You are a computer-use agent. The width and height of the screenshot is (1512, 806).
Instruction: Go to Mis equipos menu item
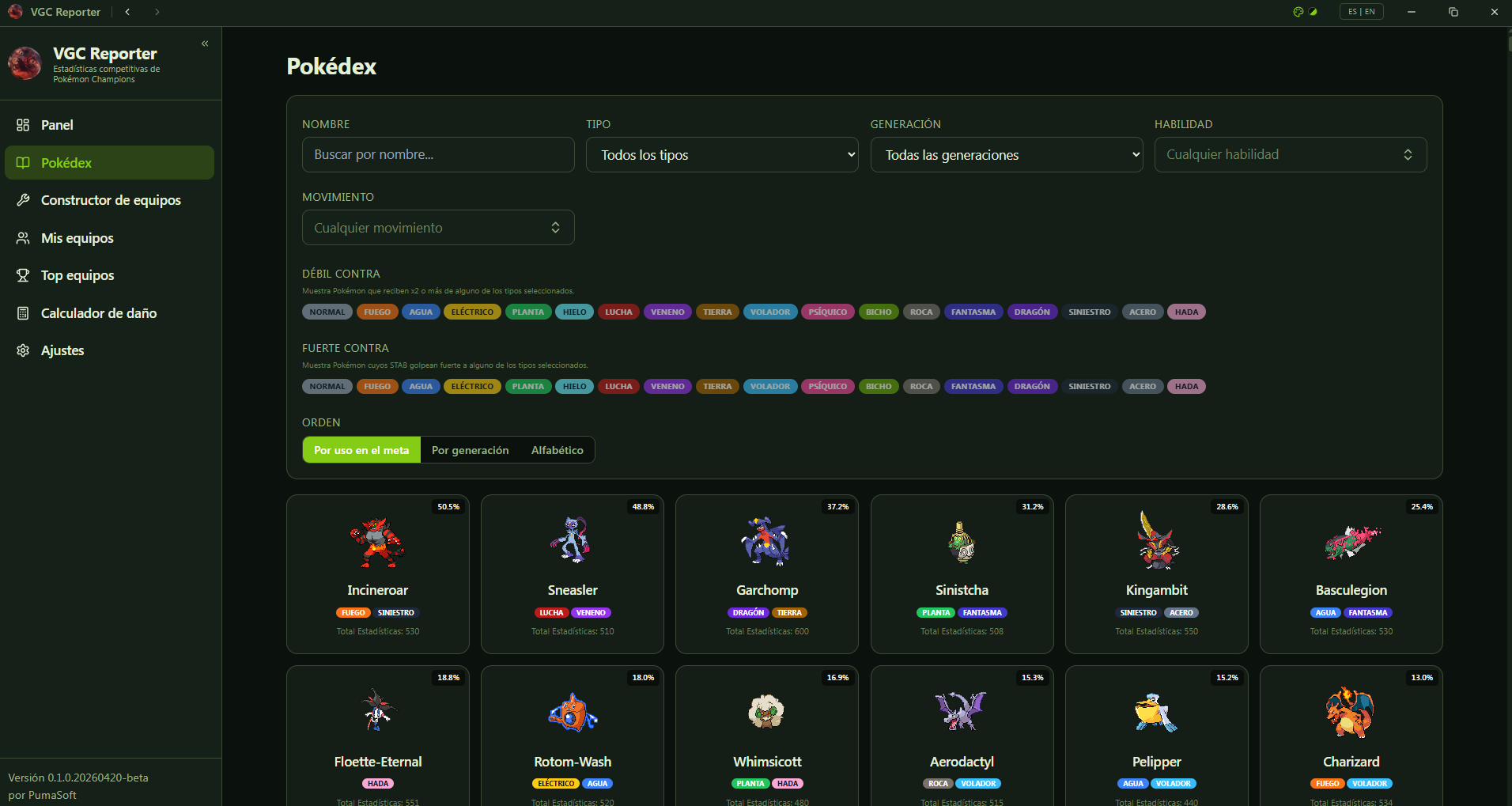[x=109, y=238]
